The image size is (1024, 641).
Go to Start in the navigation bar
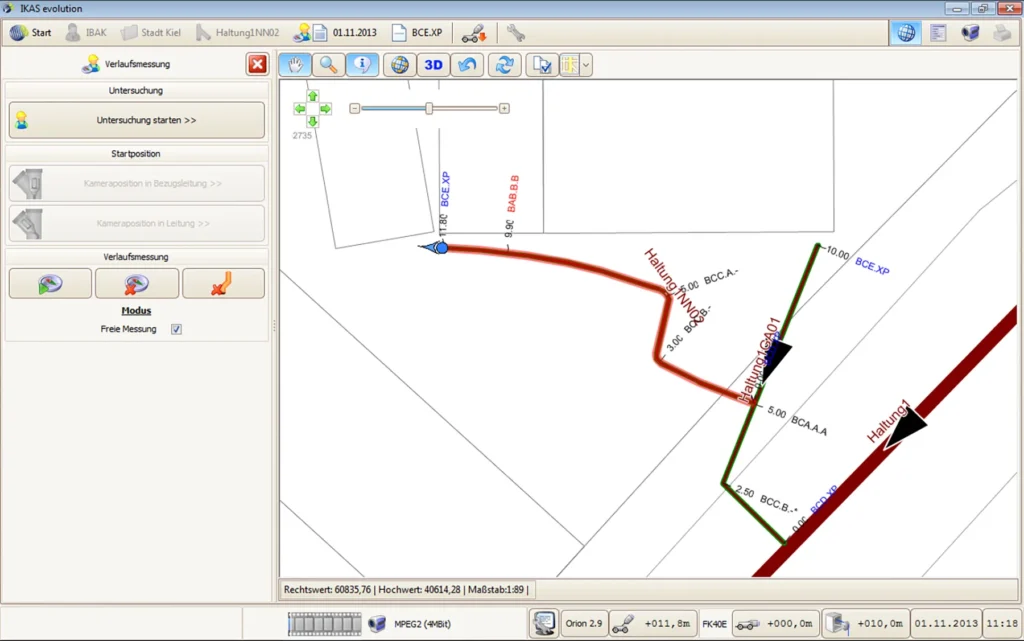tap(31, 32)
